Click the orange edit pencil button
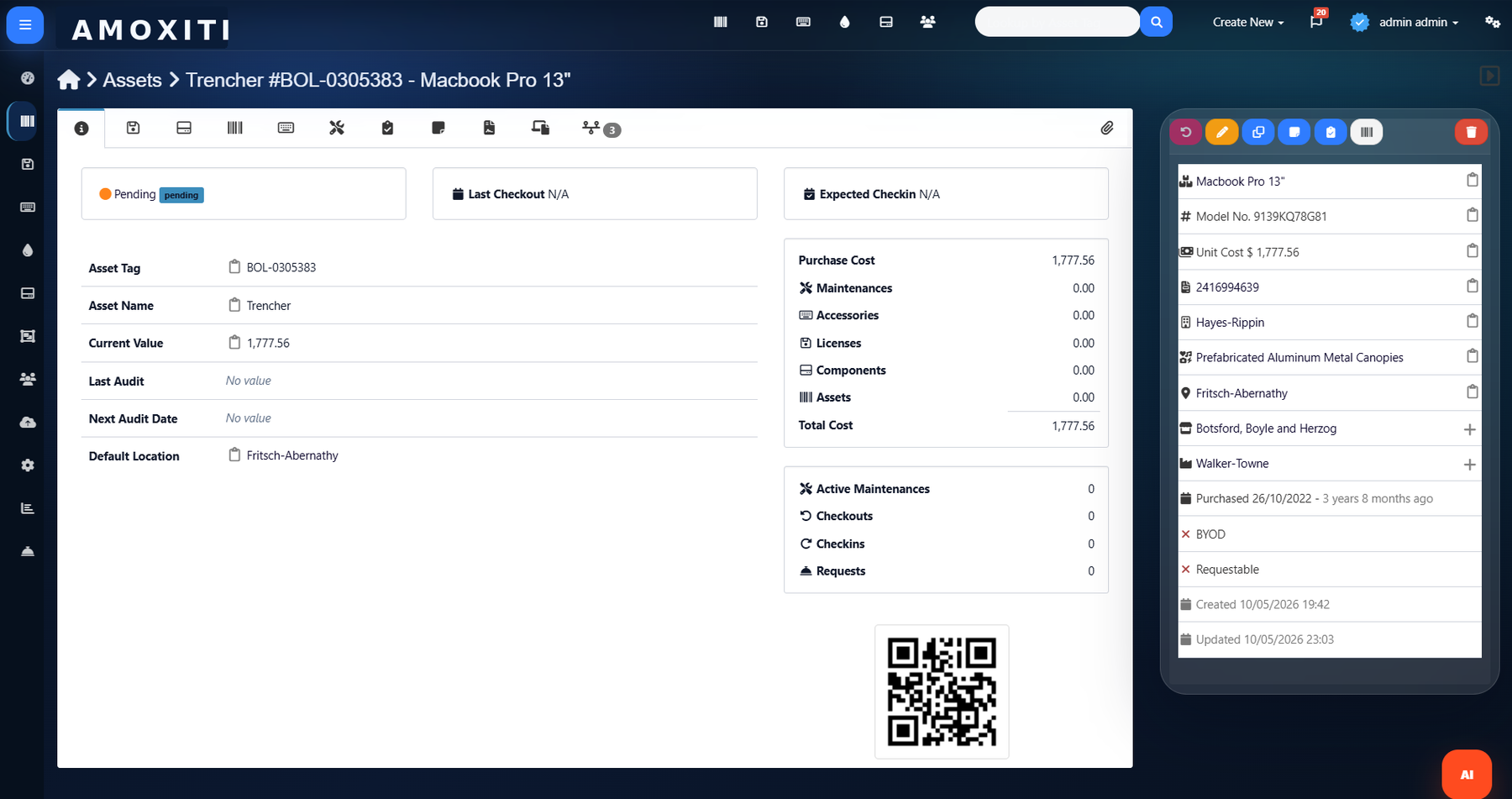 click(1222, 132)
